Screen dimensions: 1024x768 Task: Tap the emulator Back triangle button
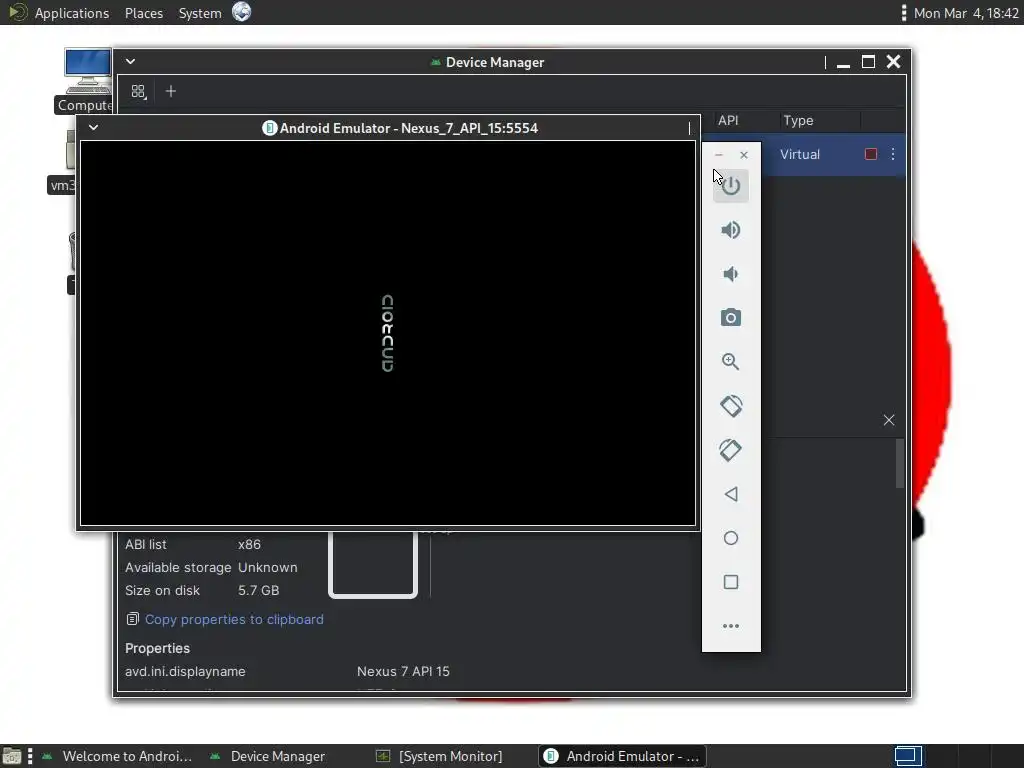pos(731,494)
